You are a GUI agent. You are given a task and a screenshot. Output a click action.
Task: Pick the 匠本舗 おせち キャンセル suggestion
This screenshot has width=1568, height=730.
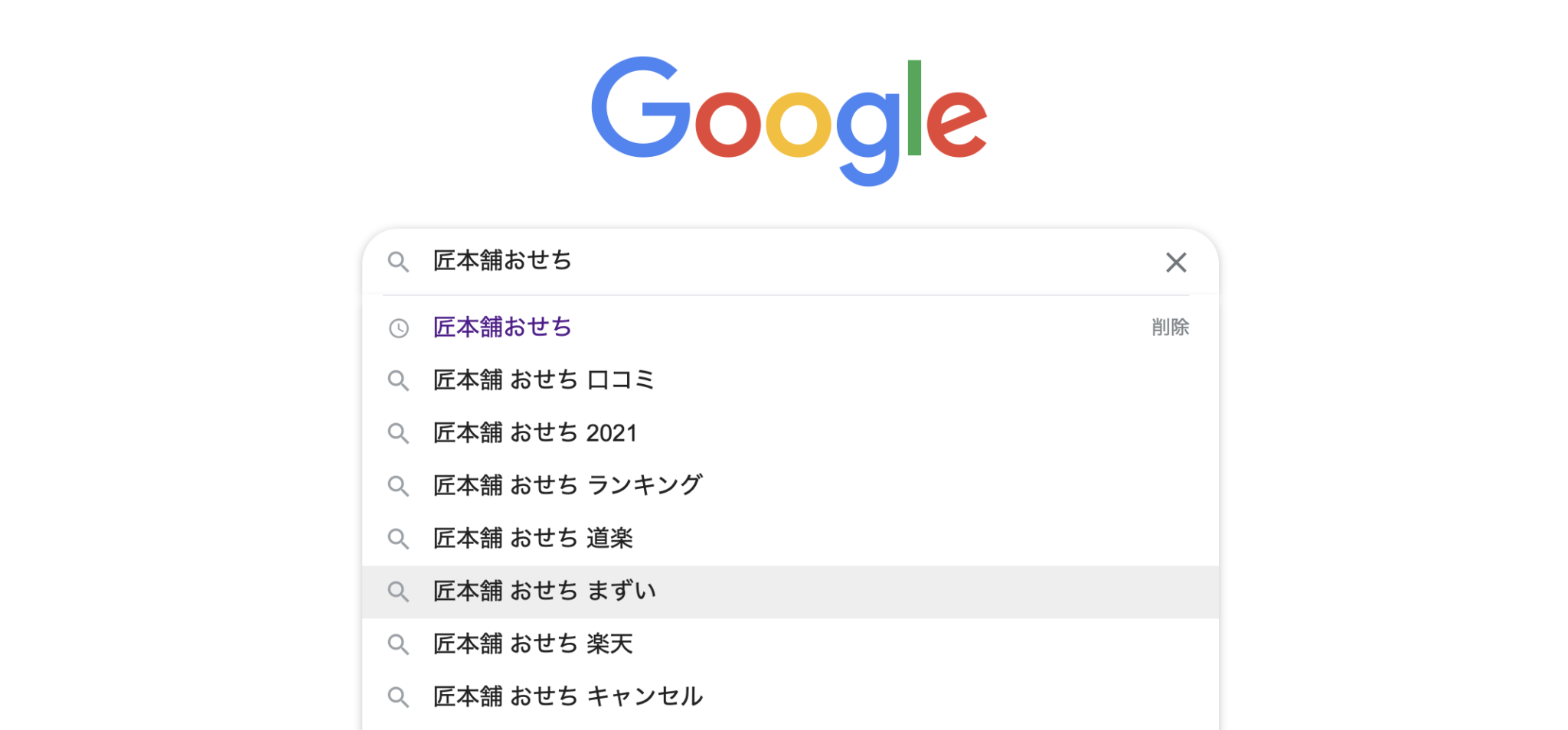567,697
